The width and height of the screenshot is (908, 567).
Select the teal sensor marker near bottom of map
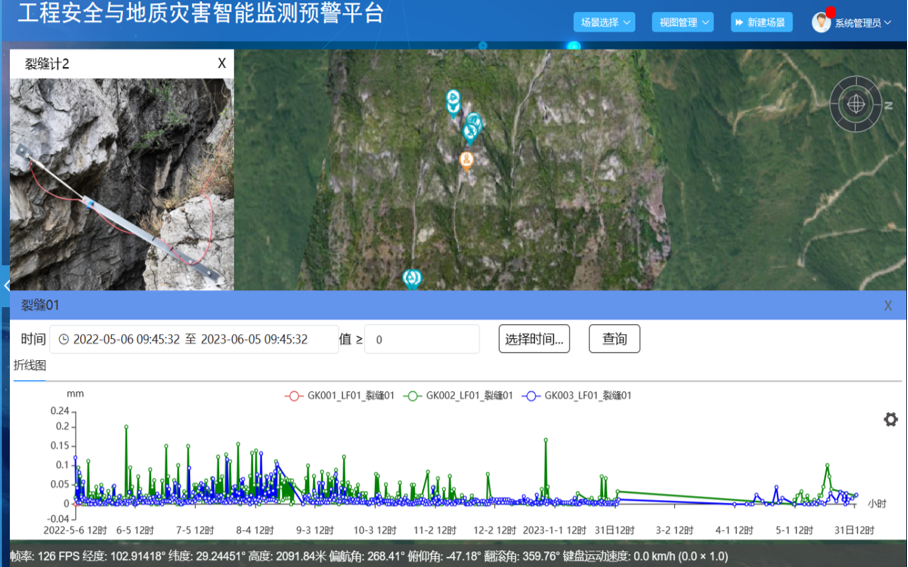[411, 278]
